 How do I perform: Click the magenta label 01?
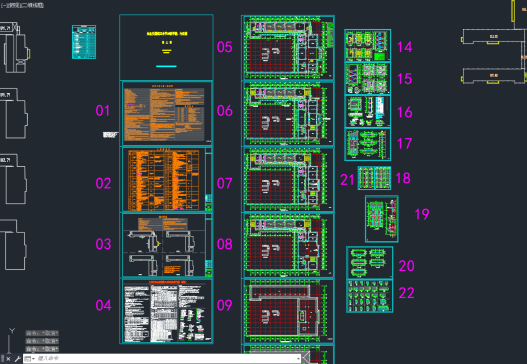(x=103, y=111)
